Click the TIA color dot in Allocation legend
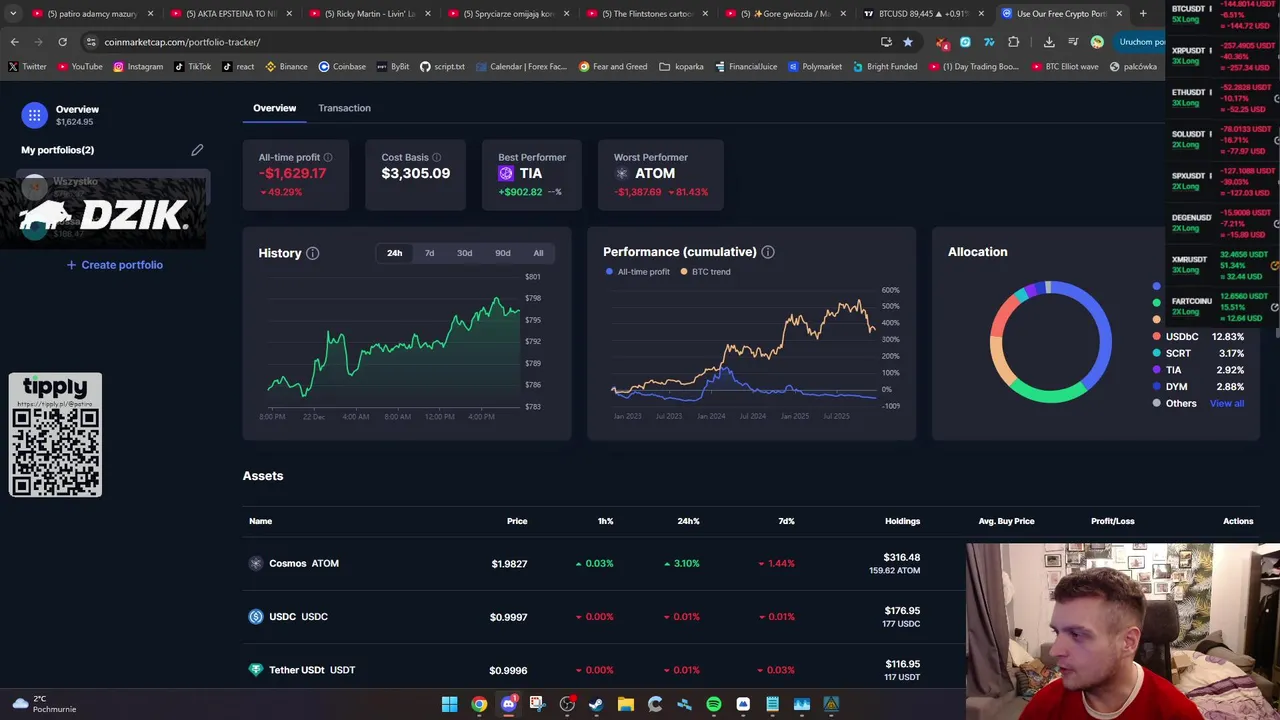The width and height of the screenshot is (1280, 720). click(1157, 370)
